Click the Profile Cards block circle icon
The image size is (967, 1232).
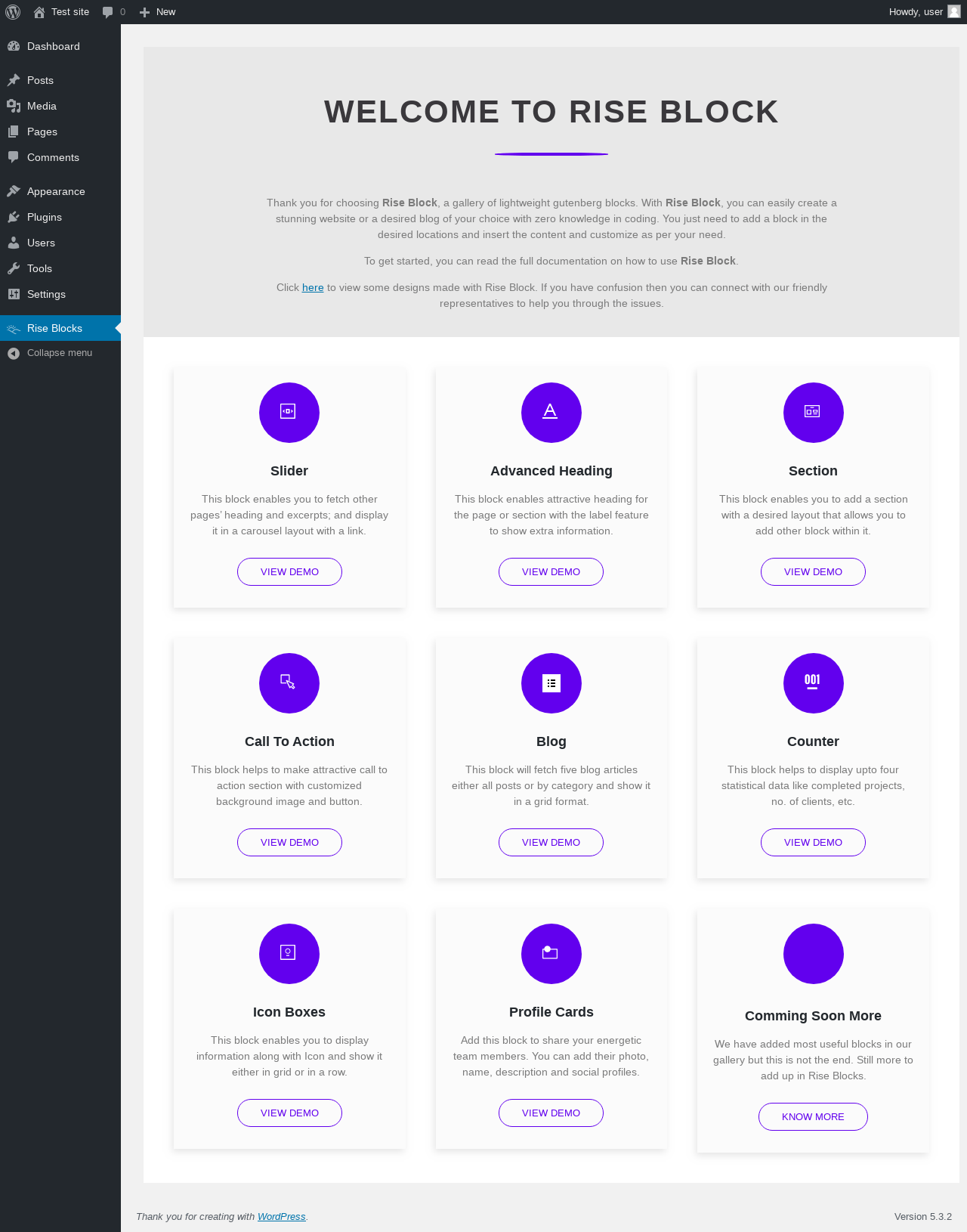[x=551, y=954]
